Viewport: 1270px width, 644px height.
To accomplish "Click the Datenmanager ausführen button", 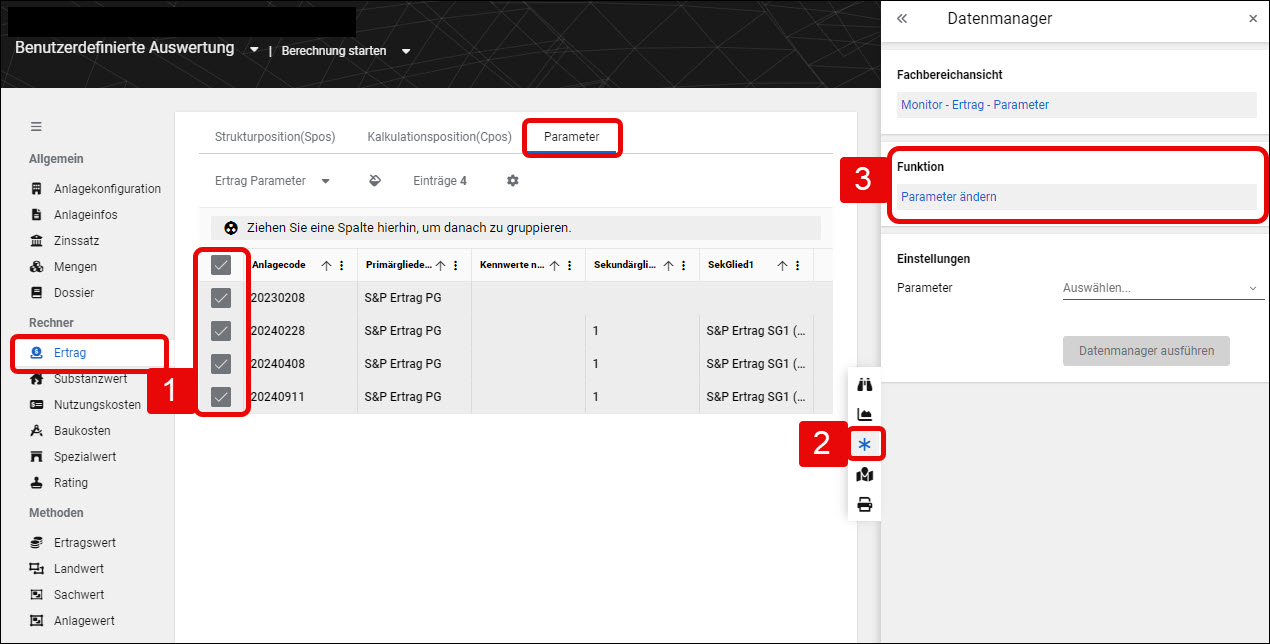I will 1146,351.
